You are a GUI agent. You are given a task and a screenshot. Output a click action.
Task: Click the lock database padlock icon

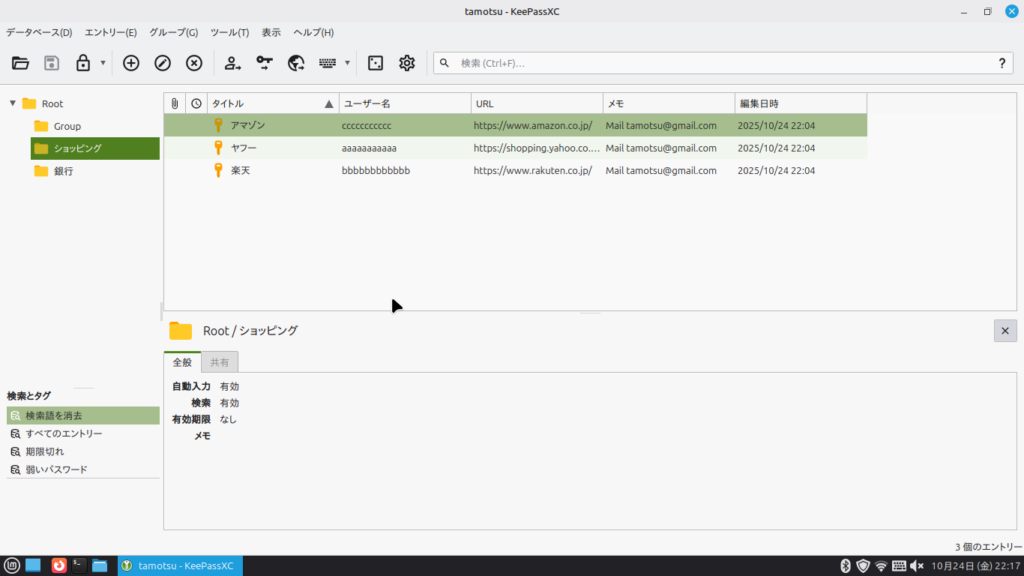pos(83,63)
